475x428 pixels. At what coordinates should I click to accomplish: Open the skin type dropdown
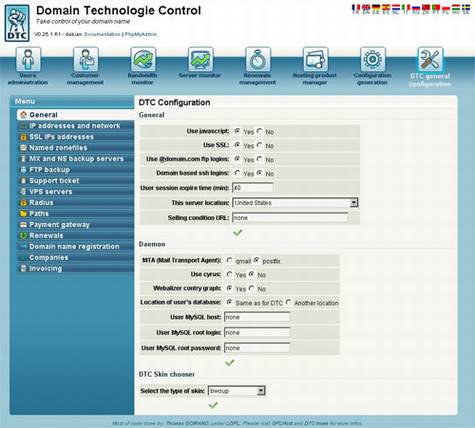261,391
